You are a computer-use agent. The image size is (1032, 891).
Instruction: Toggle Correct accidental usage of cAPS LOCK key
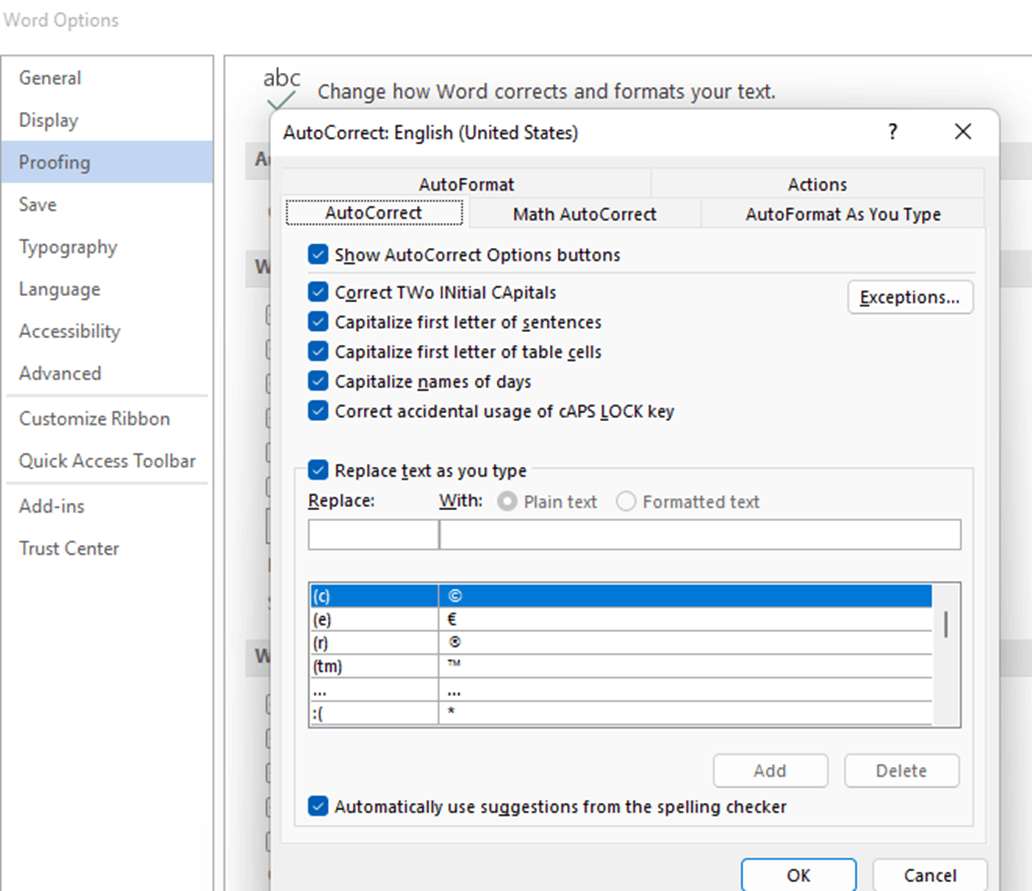[x=318, y=411]
